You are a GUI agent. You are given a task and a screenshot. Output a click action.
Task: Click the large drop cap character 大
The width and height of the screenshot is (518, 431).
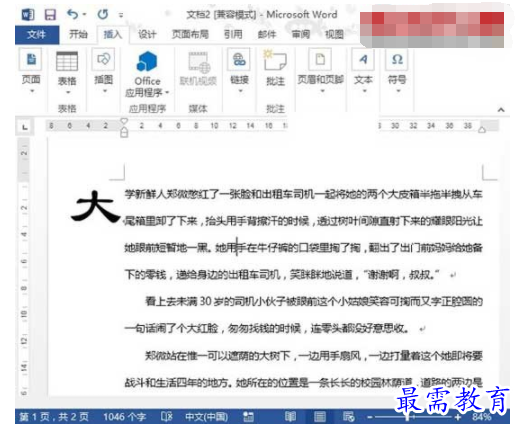(95, 206)
